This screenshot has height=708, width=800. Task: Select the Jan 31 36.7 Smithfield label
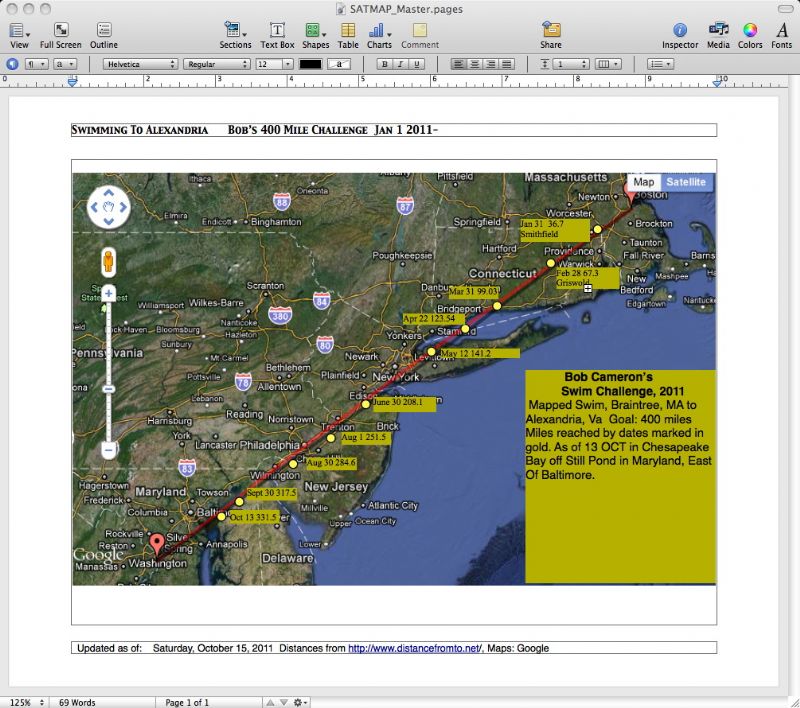coord(554,230)
